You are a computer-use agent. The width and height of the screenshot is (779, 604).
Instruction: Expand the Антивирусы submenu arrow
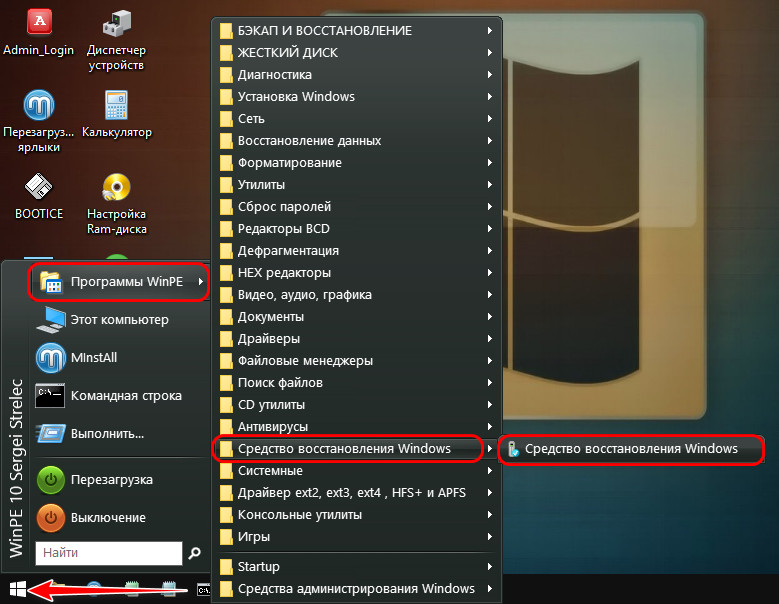[x=490, y=427]
